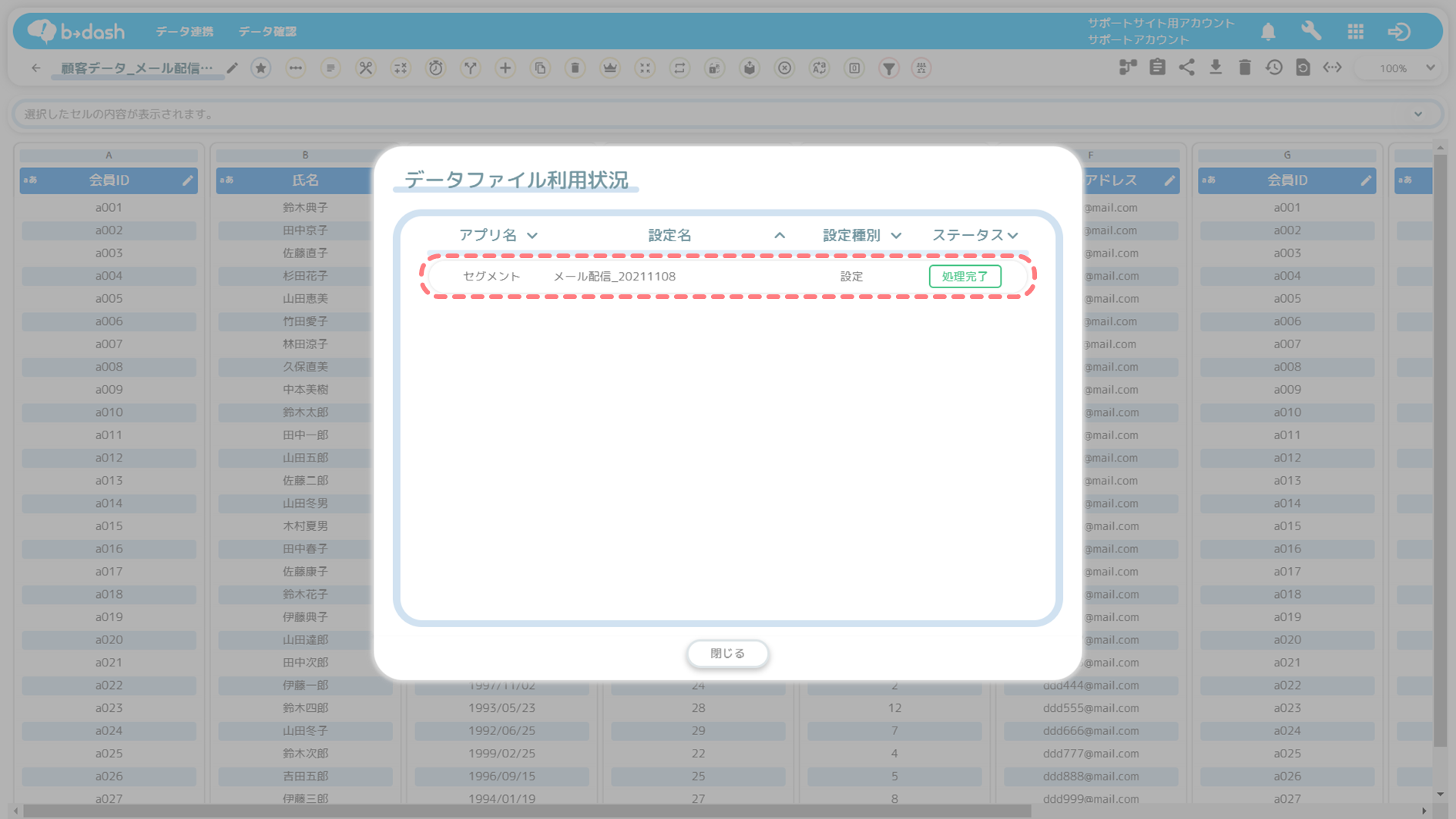Open the notifications bell
This screenshot has height=819, width=1456.
click(x=1268, y=31)
